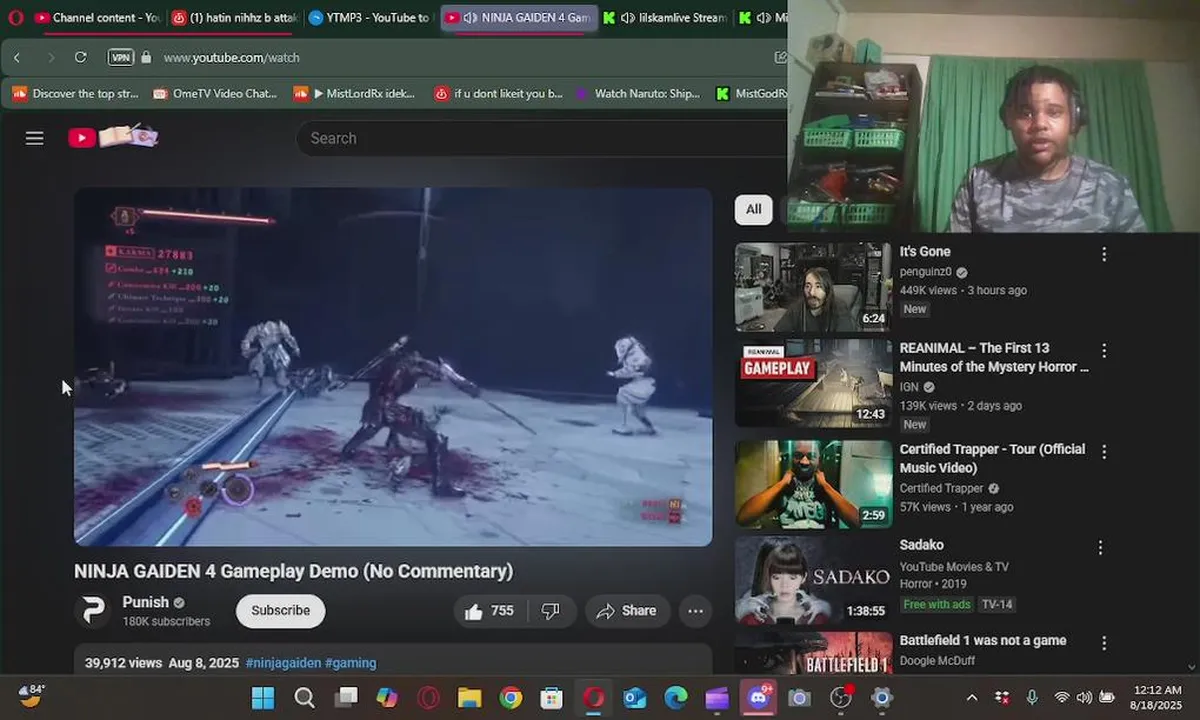Image resolution: width=1200 pixels, height=720 pixels.
Task: Click the Punish channel avatar
Action: [93, 610]
